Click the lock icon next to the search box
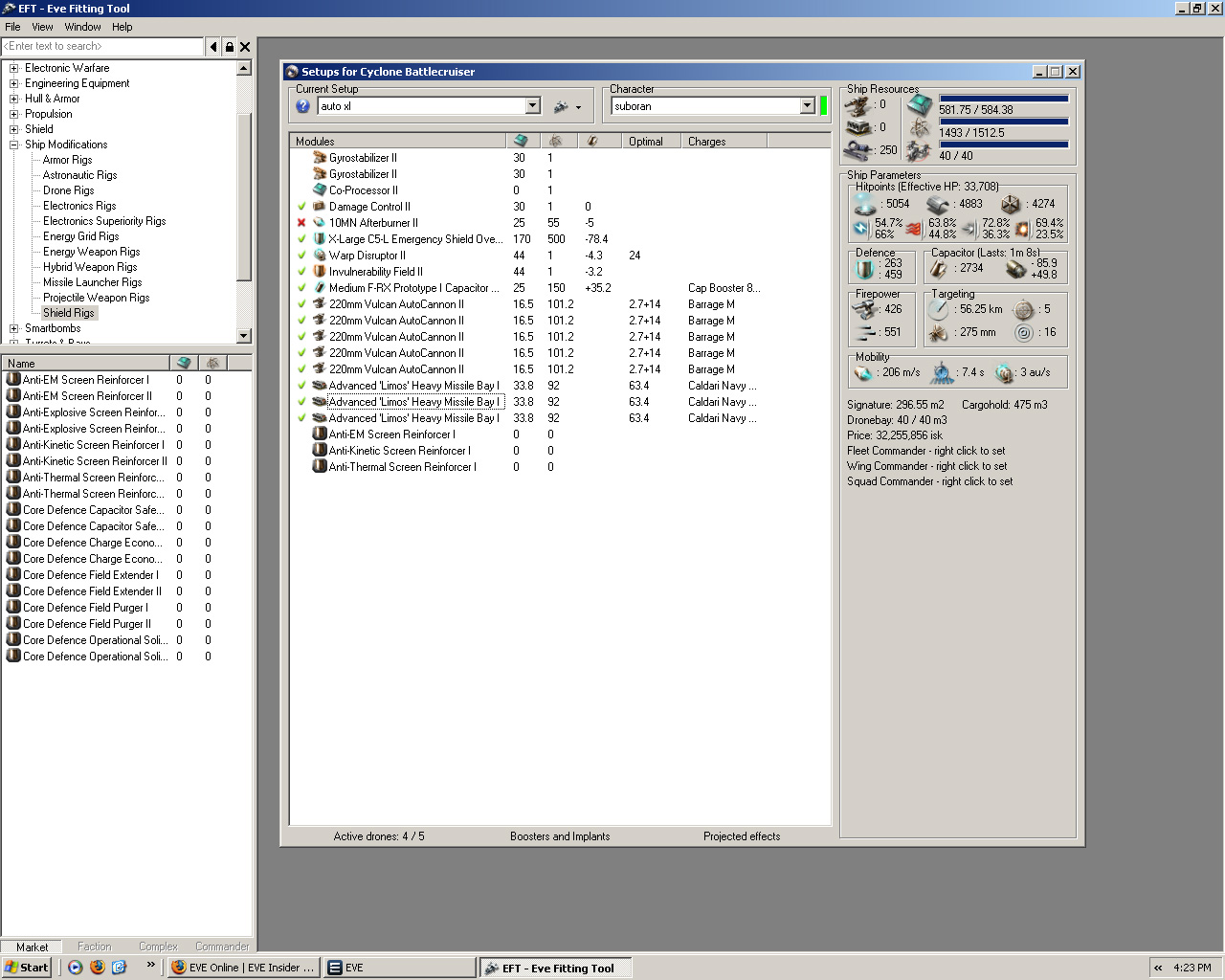This screenshot has height=980, width=1225. click(x=230, y=47)
